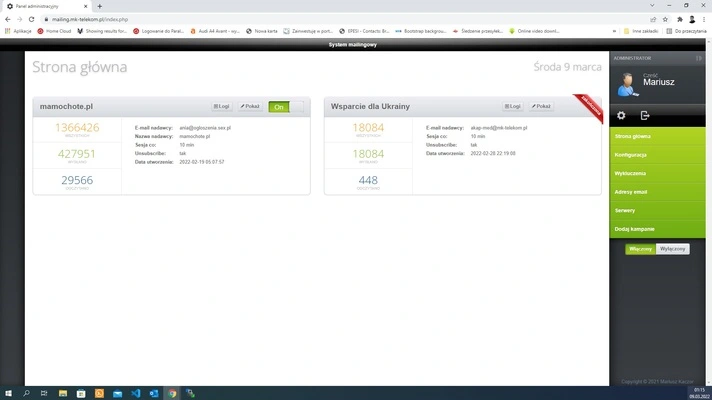Open the Inne zakładki folder
This screenshot has width=712, height=400.
tap(641, 31)
